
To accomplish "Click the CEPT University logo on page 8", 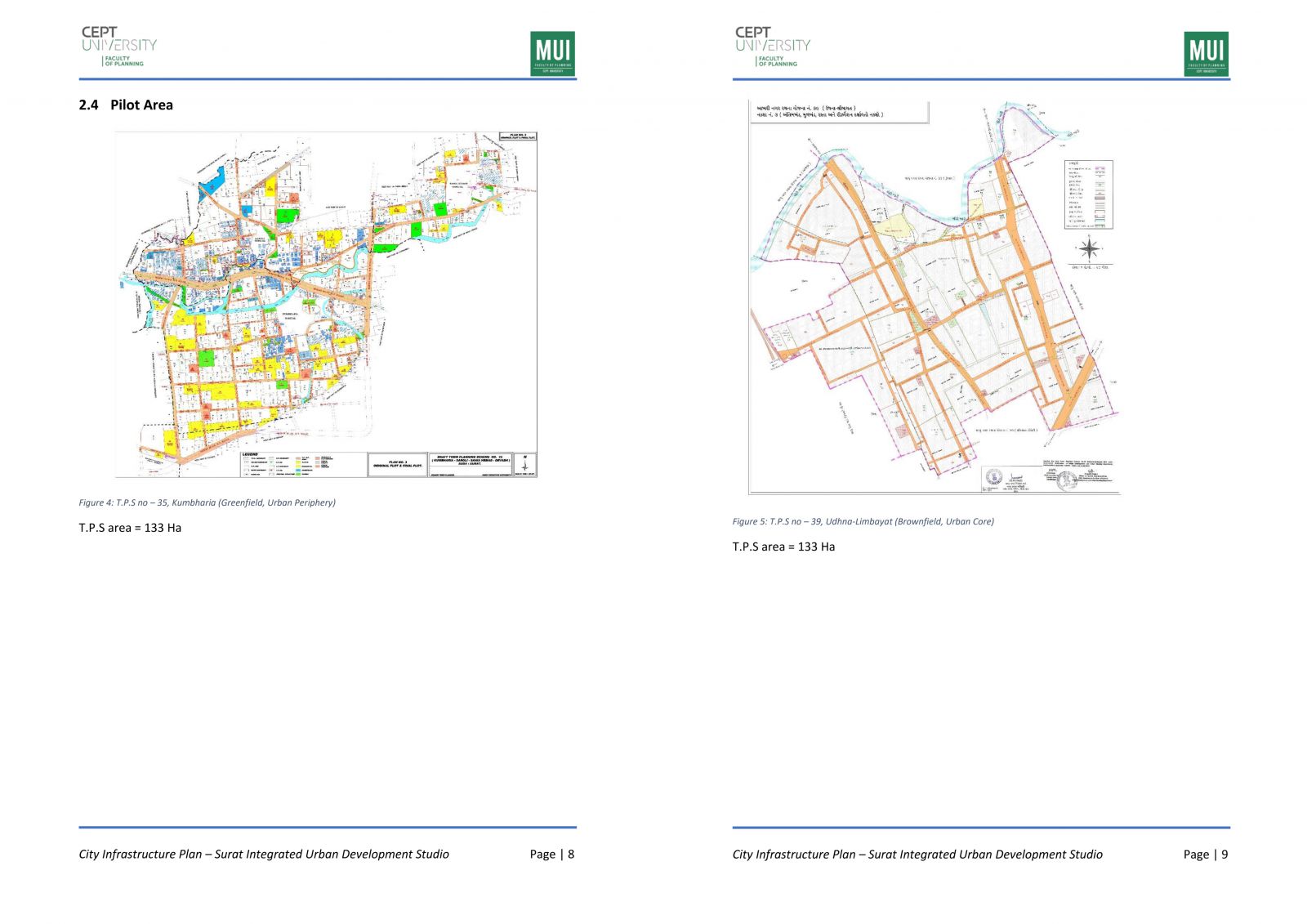I will coord(118,47).
